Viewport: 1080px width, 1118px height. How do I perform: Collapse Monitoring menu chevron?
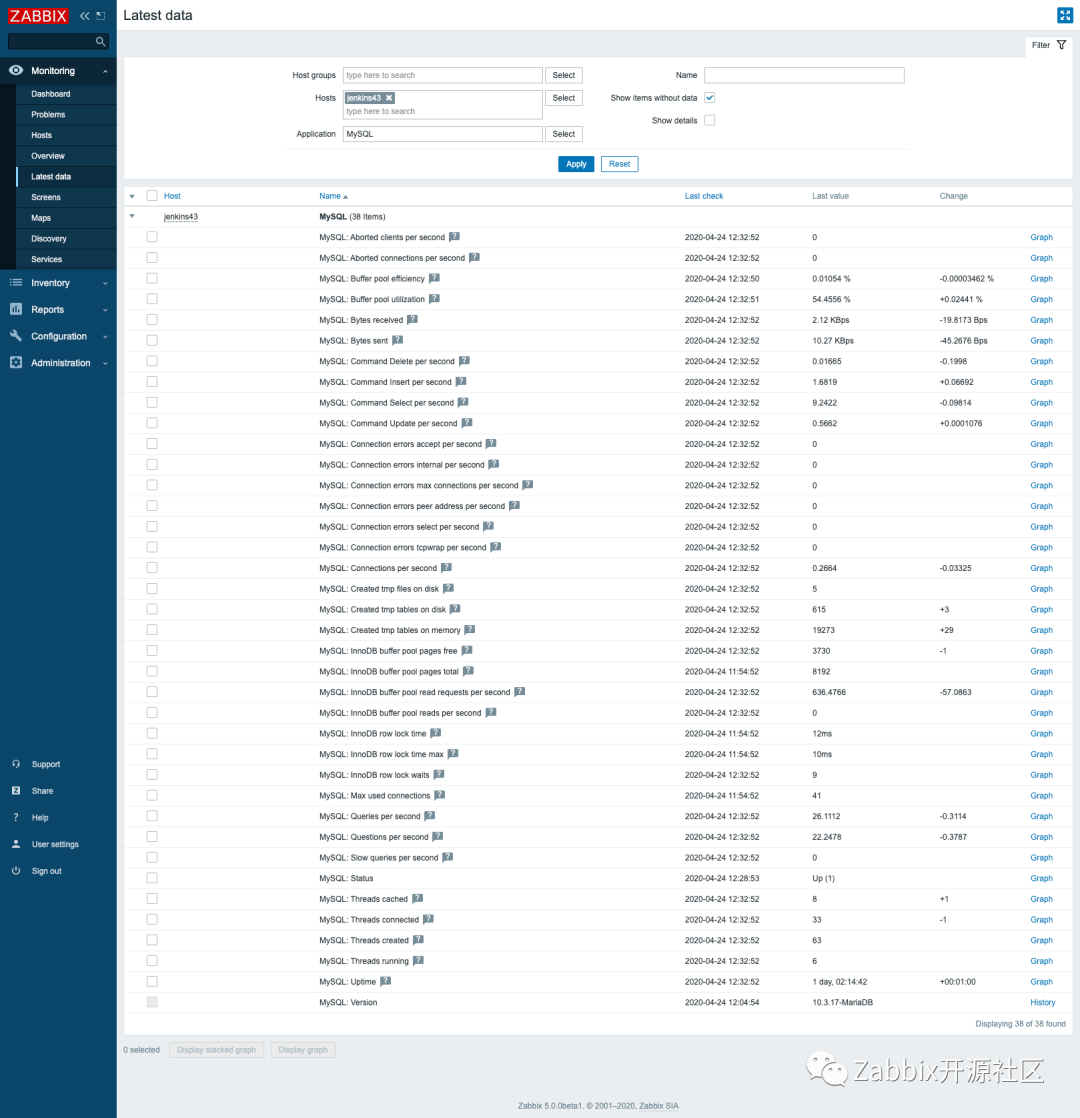[x=106, y=71]
